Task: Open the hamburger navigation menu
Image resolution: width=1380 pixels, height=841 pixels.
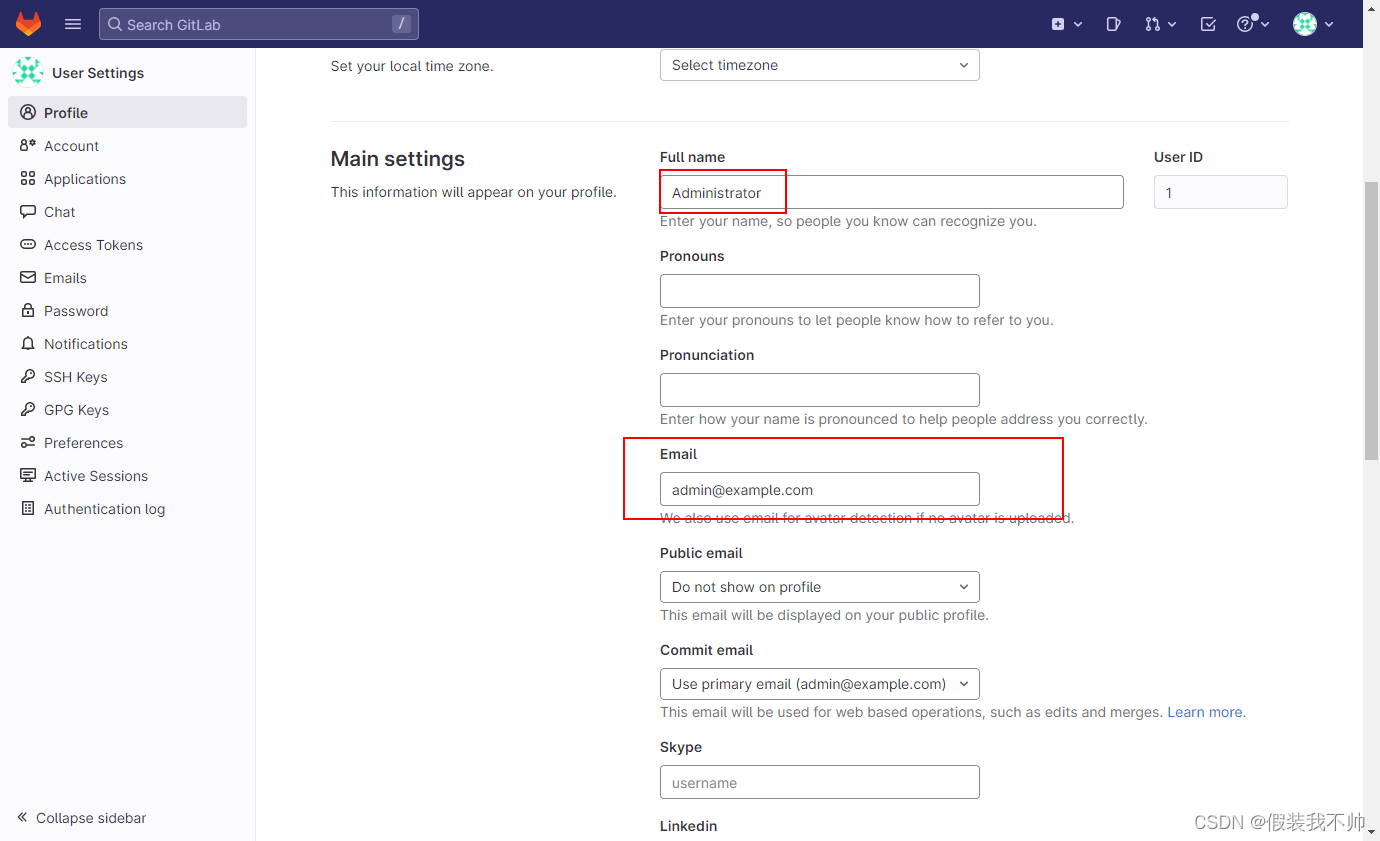Action: tap(73, 24)
